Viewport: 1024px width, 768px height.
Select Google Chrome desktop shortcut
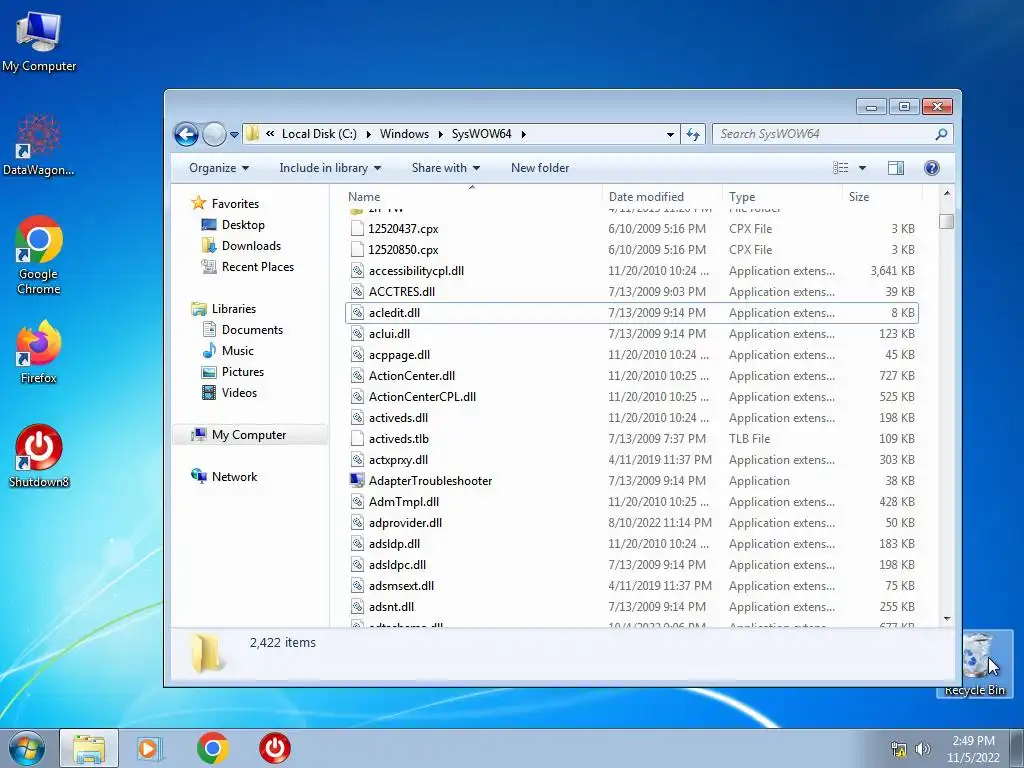coord(39,255)
